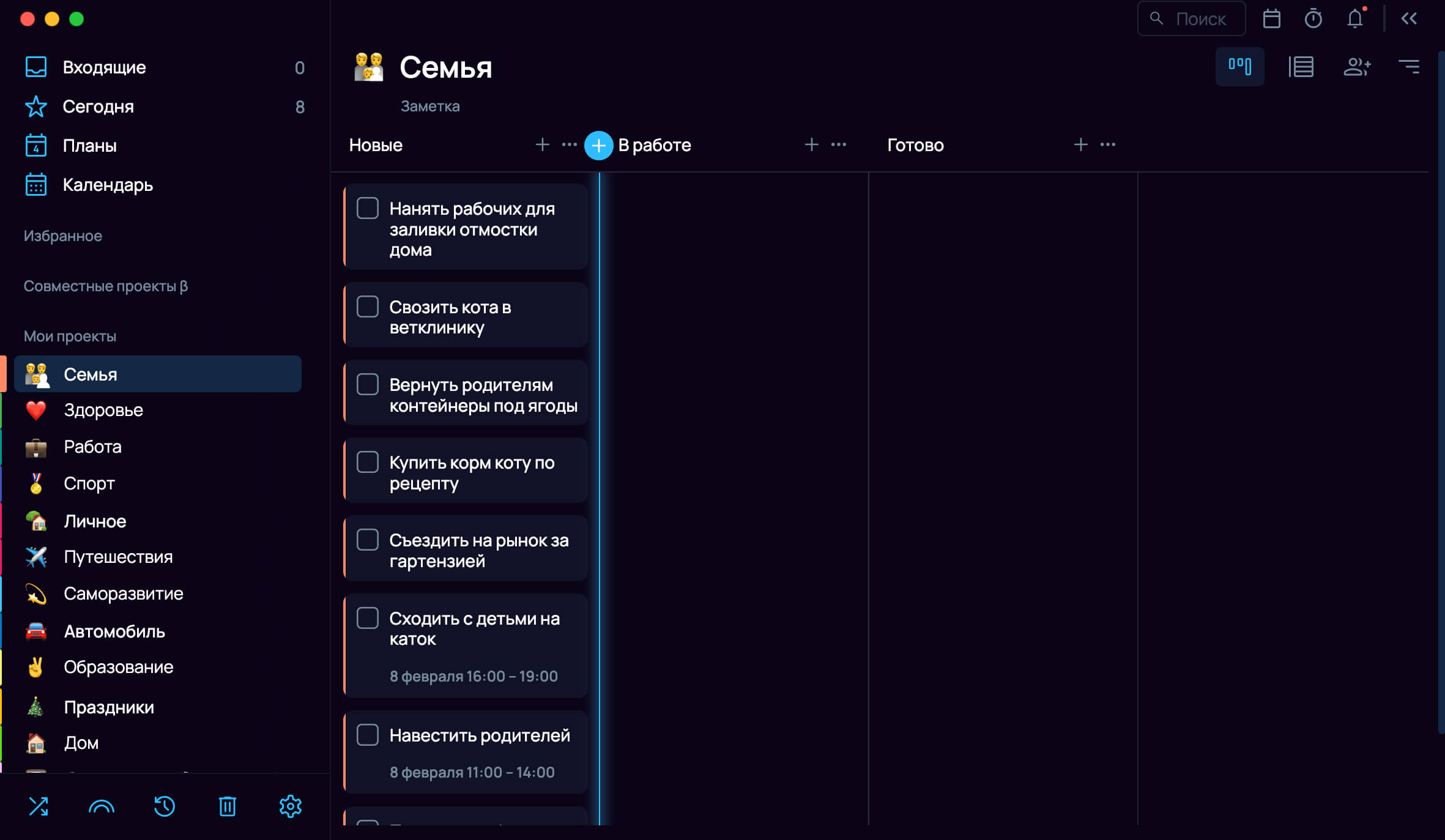Open the history clock icon
1445x840 pixels.
[x=165, y=806]
